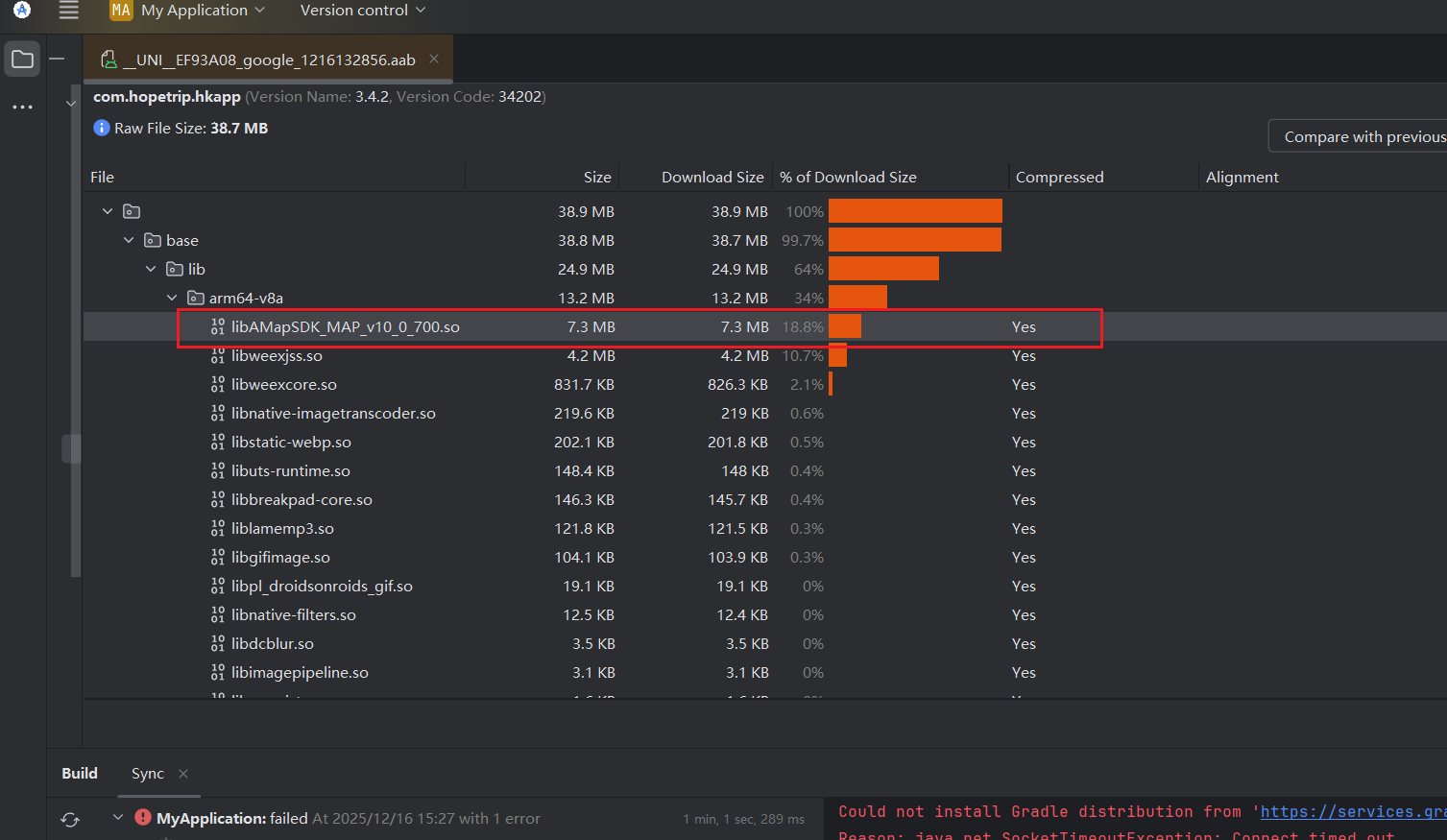Switch to the Sync tab
The image size is (1447, 840).
(x=147, y=774)
